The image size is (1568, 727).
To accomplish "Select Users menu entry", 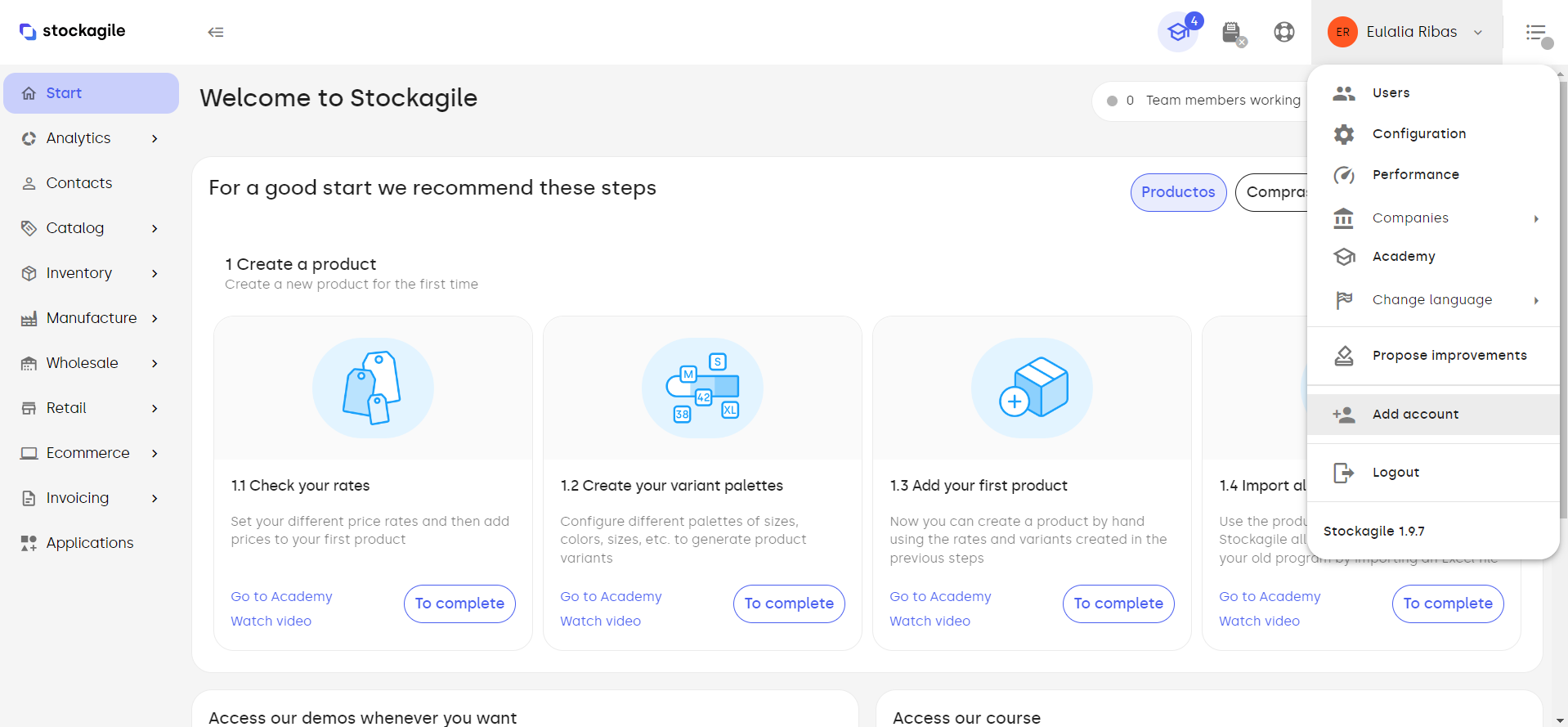I will 1433,93.
